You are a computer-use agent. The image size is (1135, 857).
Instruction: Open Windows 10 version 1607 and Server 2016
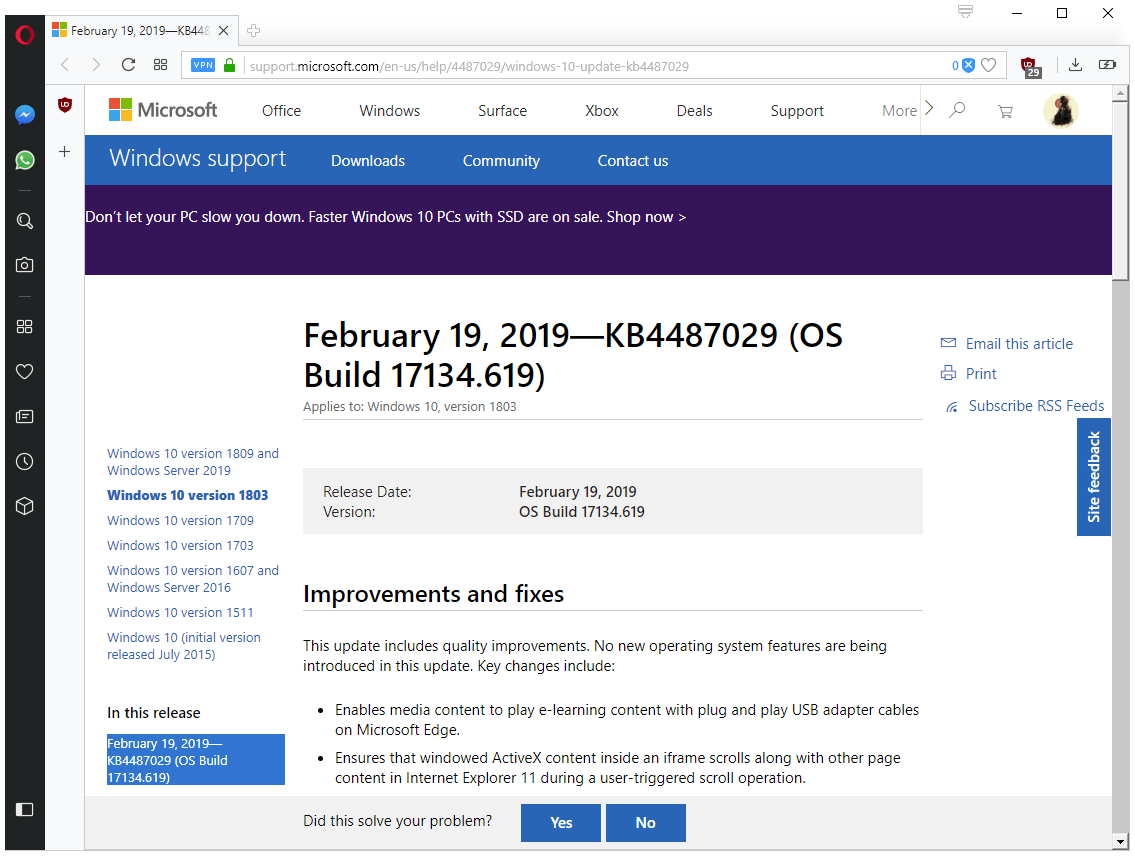pos(193,579)
